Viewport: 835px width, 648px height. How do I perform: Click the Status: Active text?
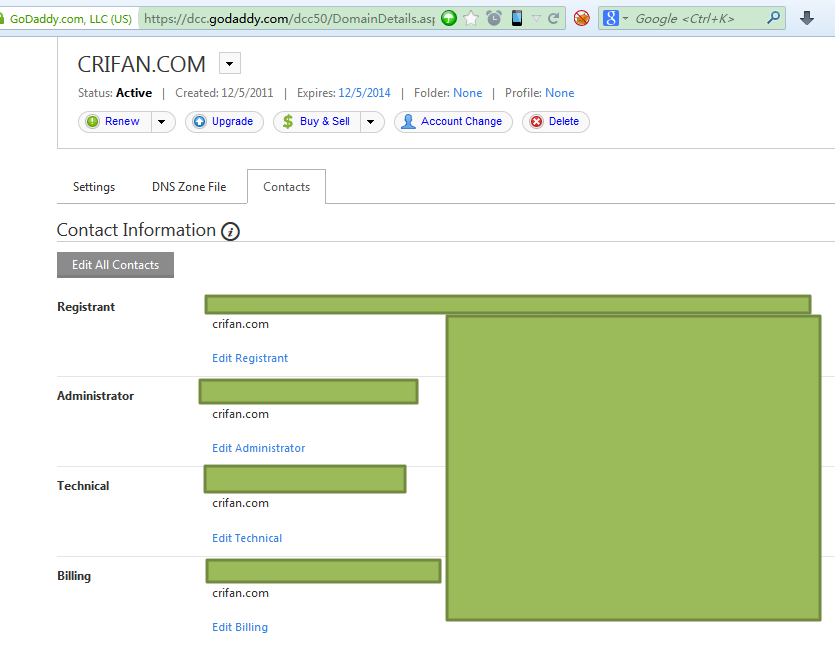[x=115, y=93]
